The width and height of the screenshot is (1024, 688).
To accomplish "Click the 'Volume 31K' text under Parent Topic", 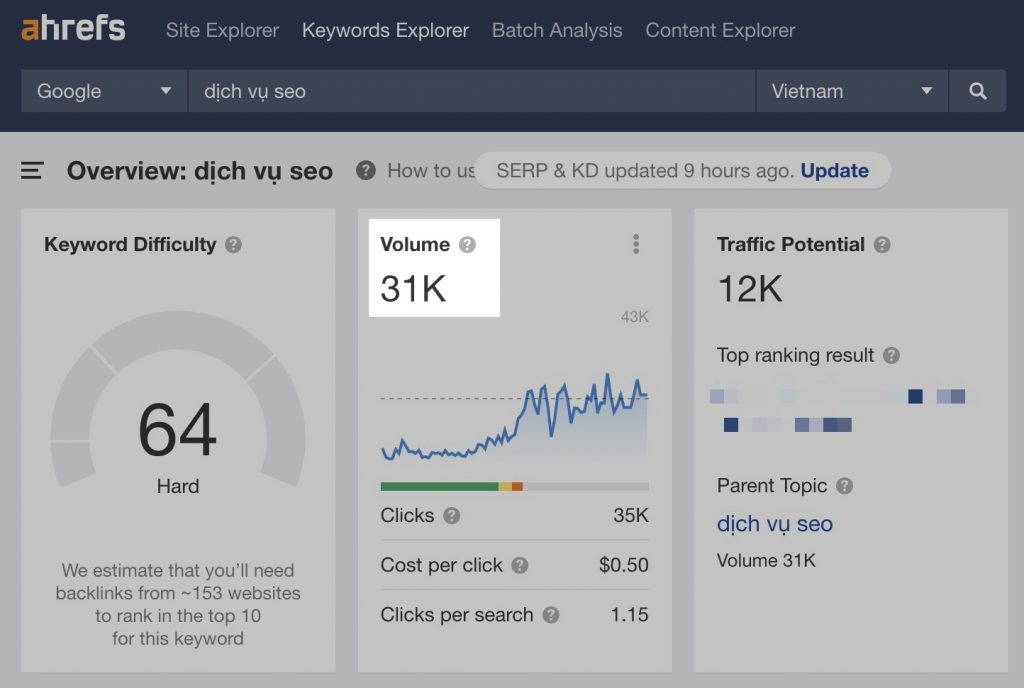I will pos(766,561).
